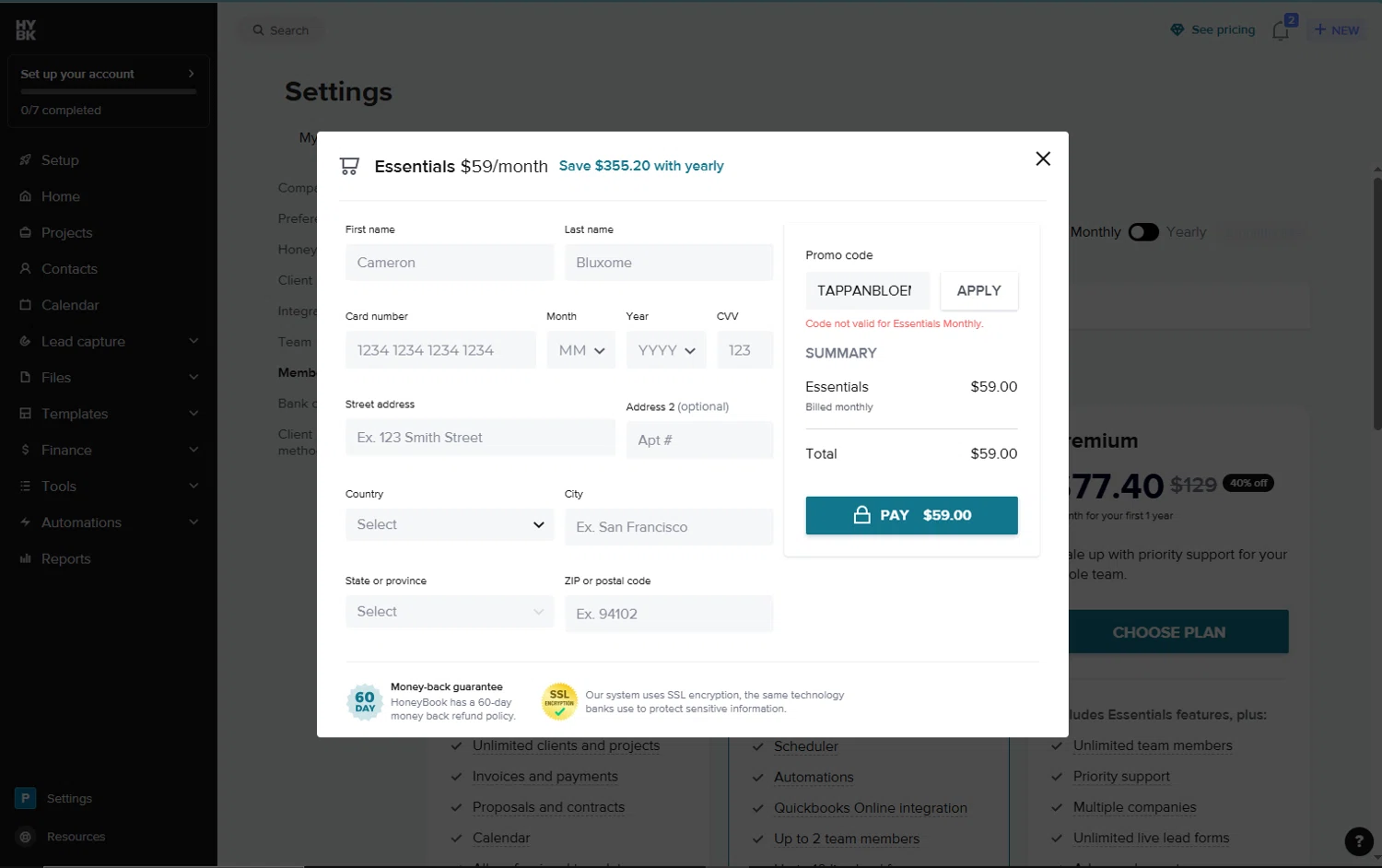This screenshot has height=868, width=1382.
Task: Click the SSL encryption badge
Action: pos(559,701)
